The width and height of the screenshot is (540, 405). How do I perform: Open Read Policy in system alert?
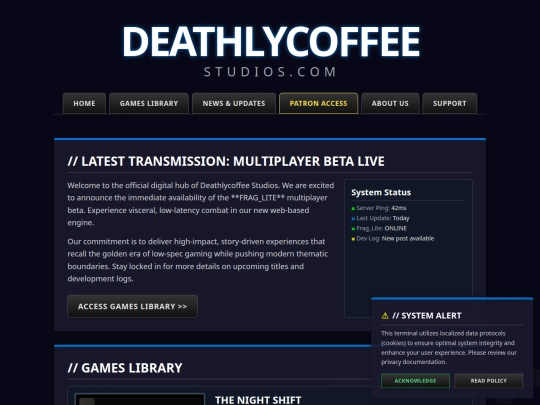pos(489,381)
